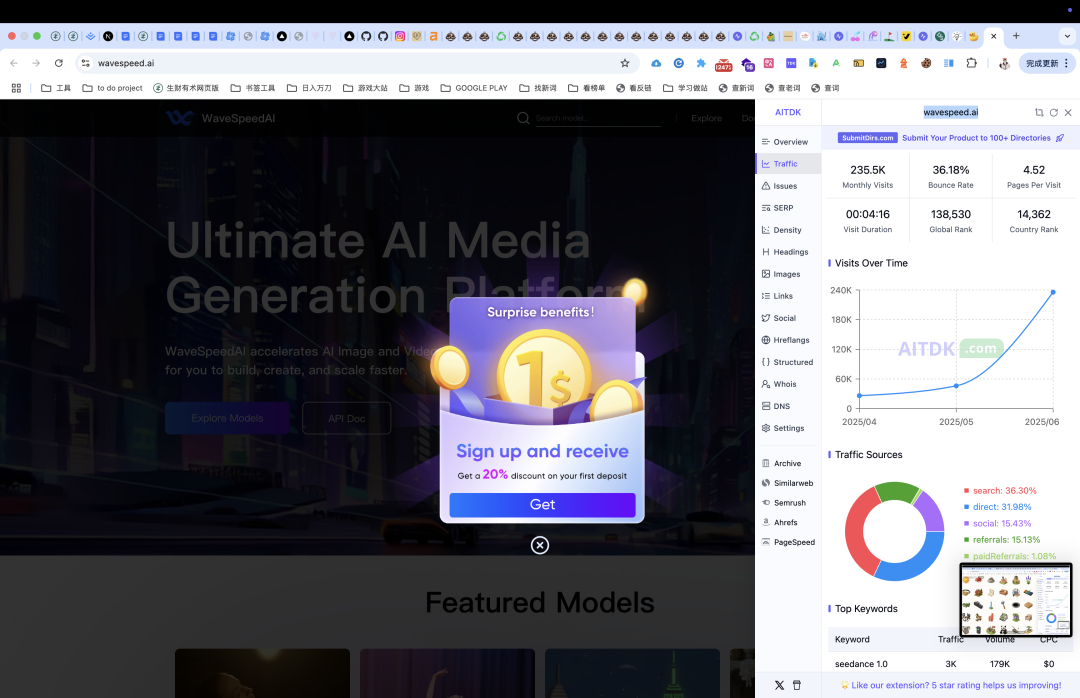Image resolution: width=1080 pixels, height=698 pixels.
Task: Open a new browser tab
Action: coord(1016,36)
